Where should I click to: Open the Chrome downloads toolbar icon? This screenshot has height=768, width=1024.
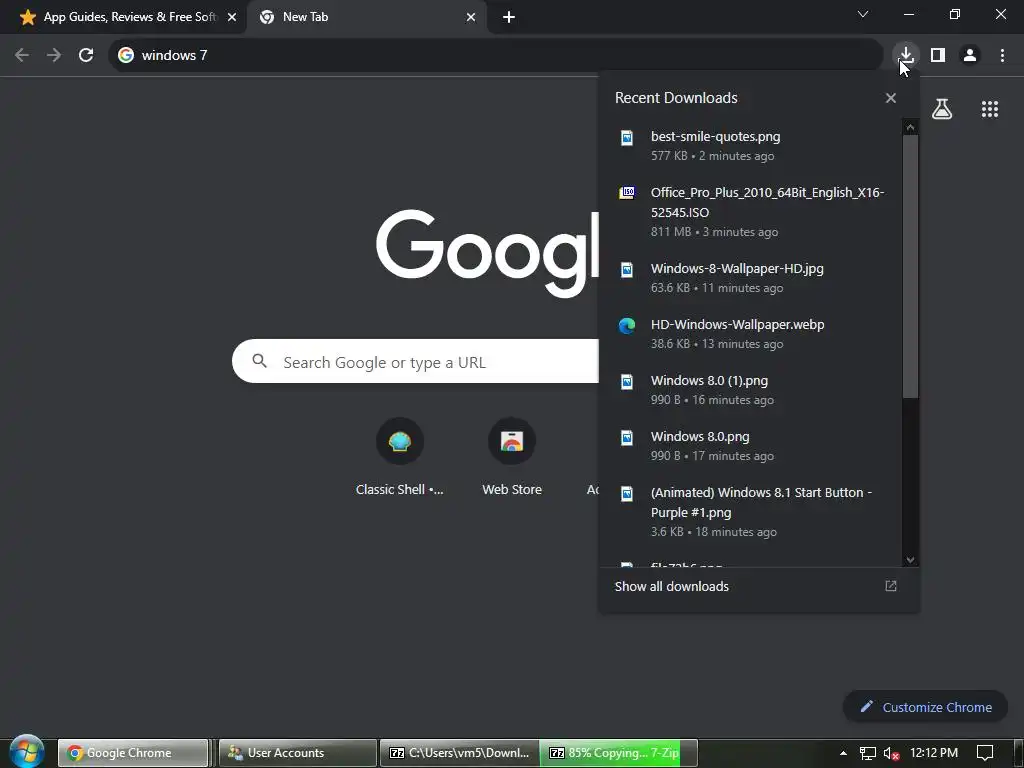906,55
